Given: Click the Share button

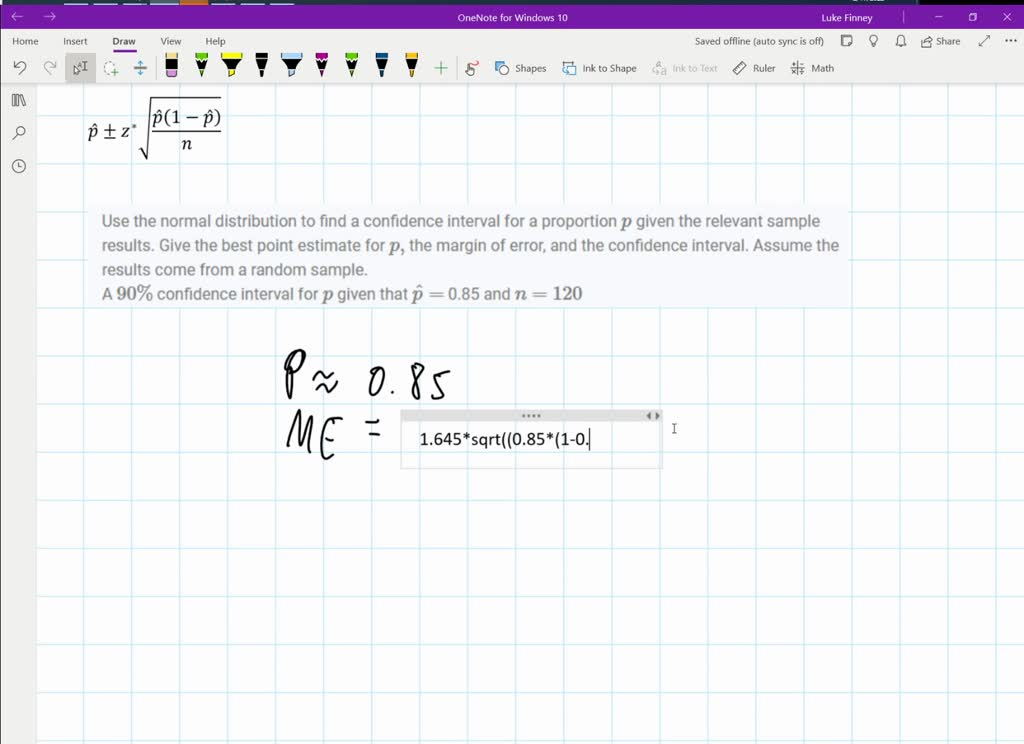Looking at the screenshot, I should [940, 41].
